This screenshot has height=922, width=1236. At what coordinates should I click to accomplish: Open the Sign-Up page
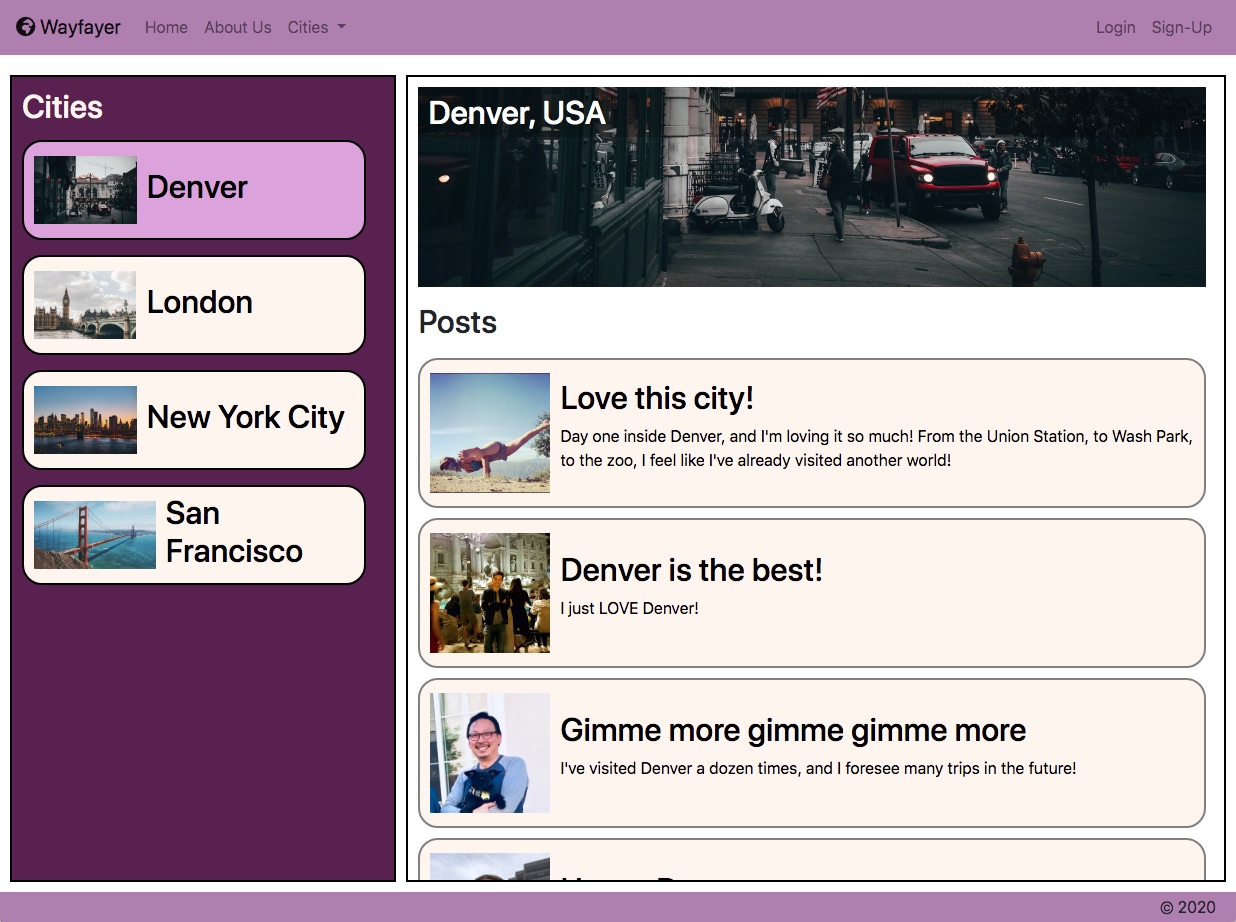tap(1181, 27)
